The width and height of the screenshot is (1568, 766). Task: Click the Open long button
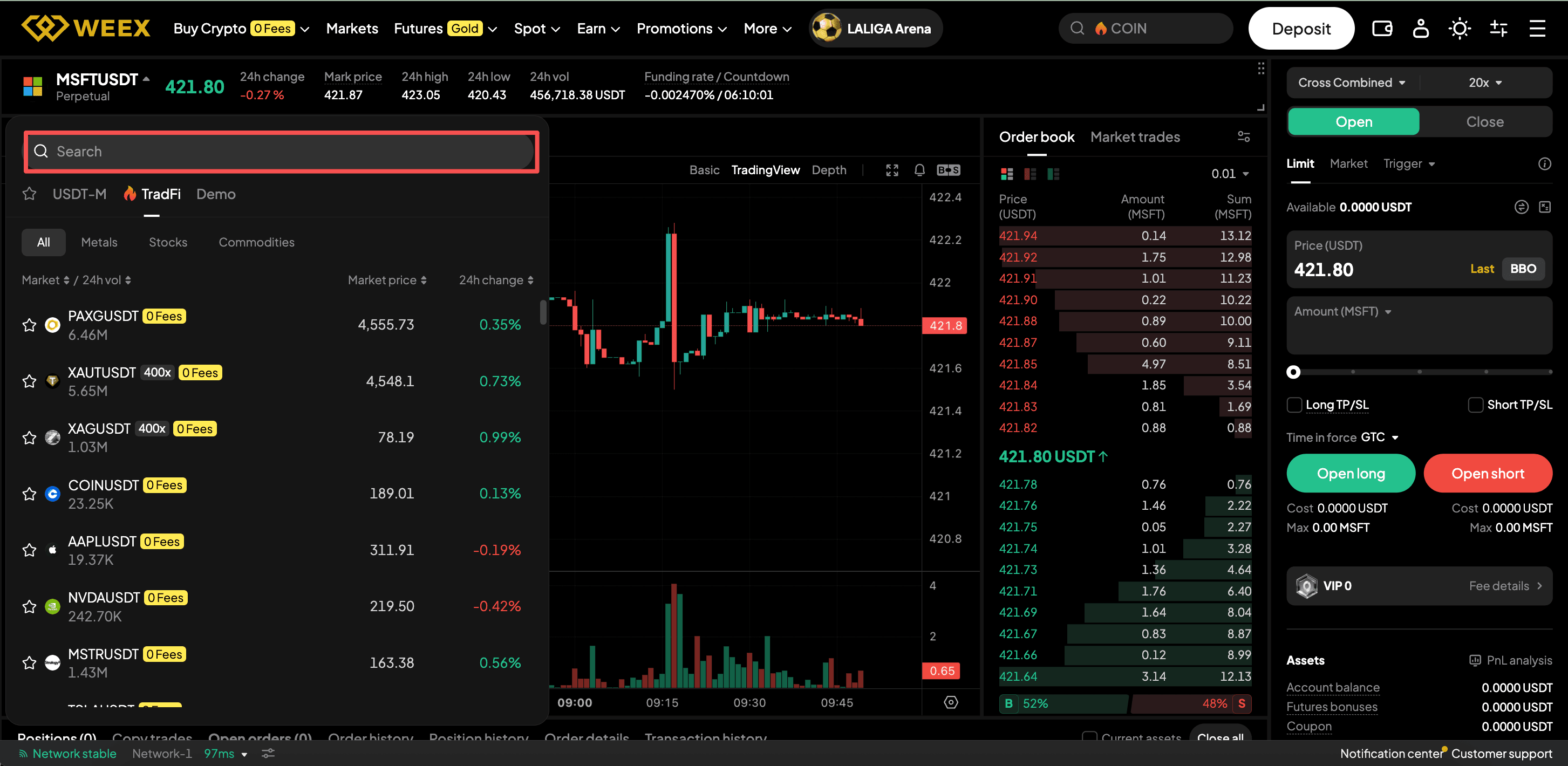[1350, 473]
